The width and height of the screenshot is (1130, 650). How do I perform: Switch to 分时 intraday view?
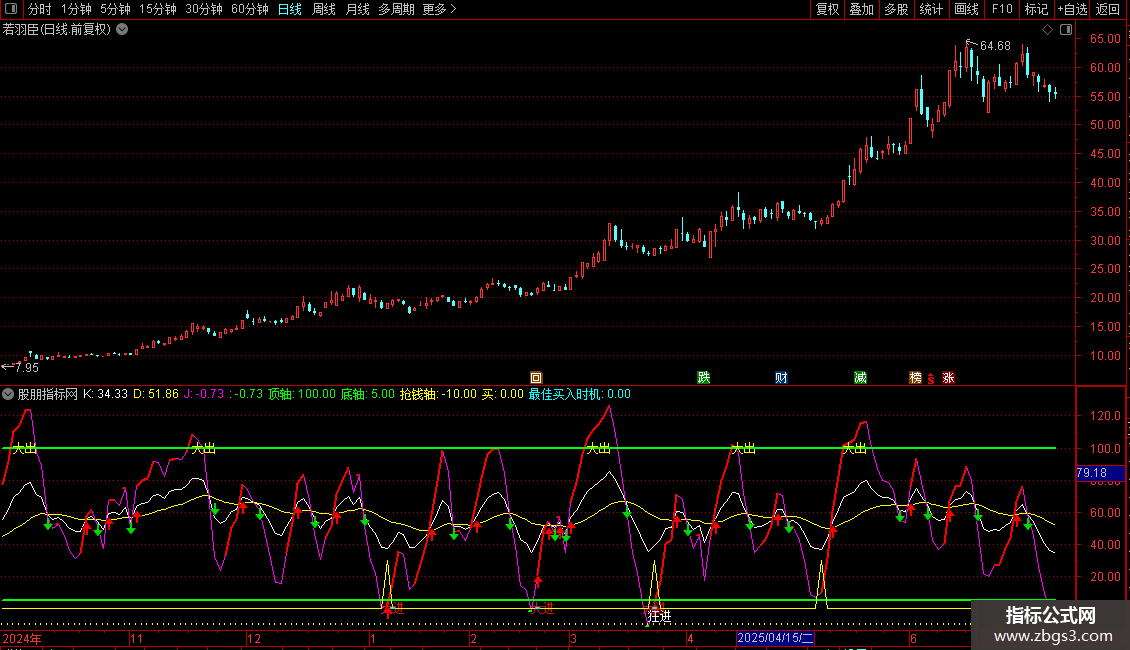[39, 9]
